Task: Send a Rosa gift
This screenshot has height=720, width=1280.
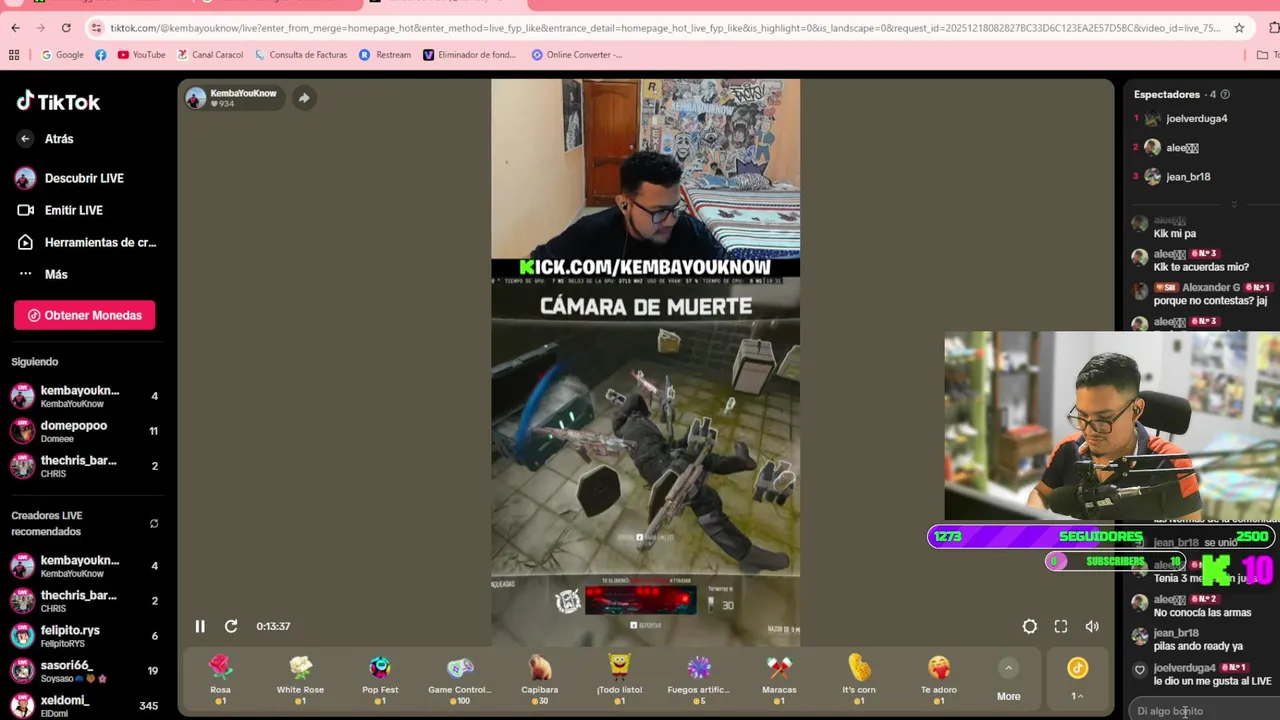Action: pyautogui.click(x=220, y=680)
